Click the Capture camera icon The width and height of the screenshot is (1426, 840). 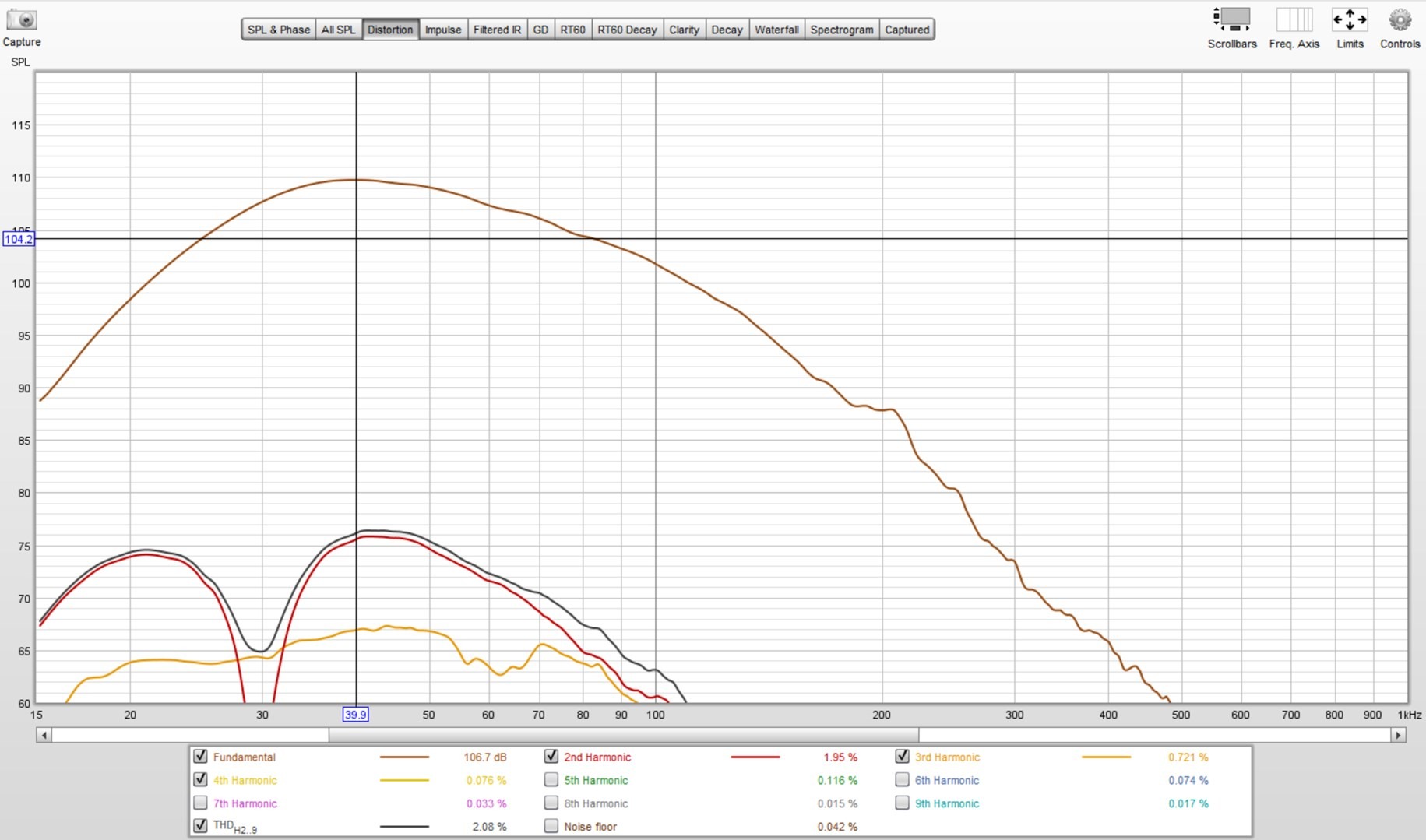22,19
